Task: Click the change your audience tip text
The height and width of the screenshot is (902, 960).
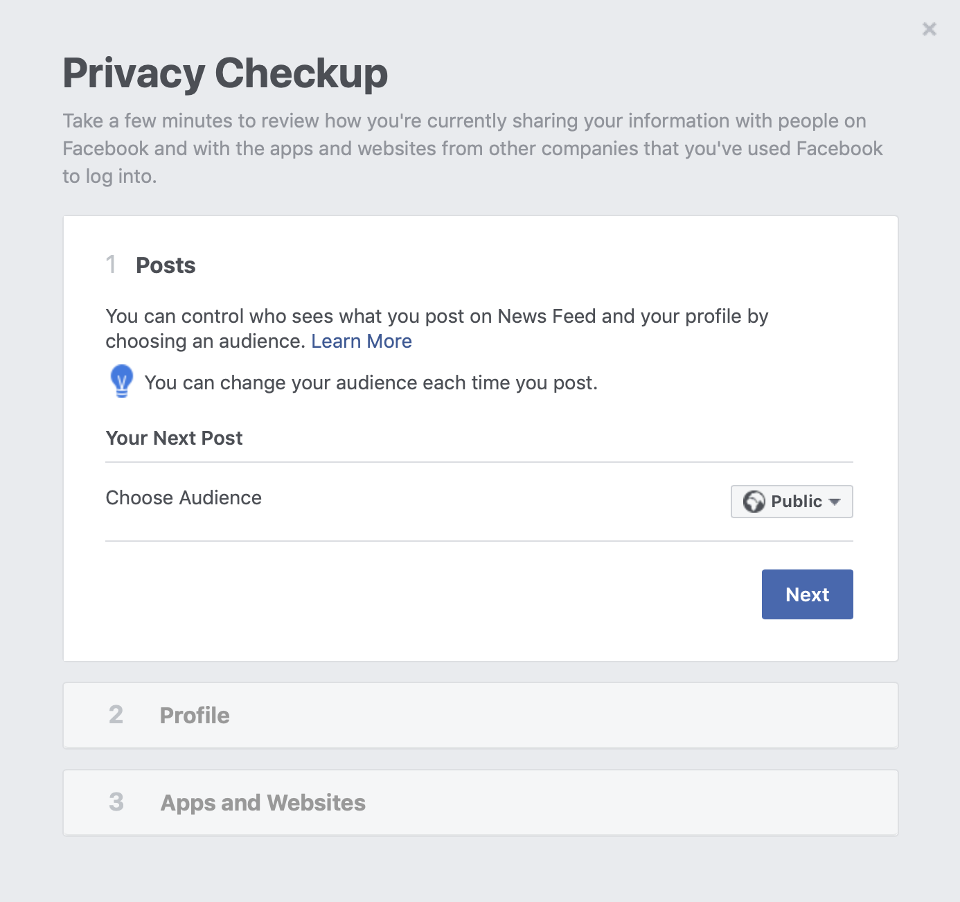Action: (371, 383)
